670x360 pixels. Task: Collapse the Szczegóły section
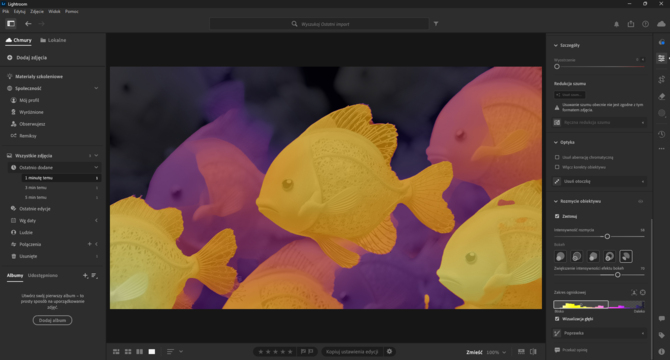(555, 45)
